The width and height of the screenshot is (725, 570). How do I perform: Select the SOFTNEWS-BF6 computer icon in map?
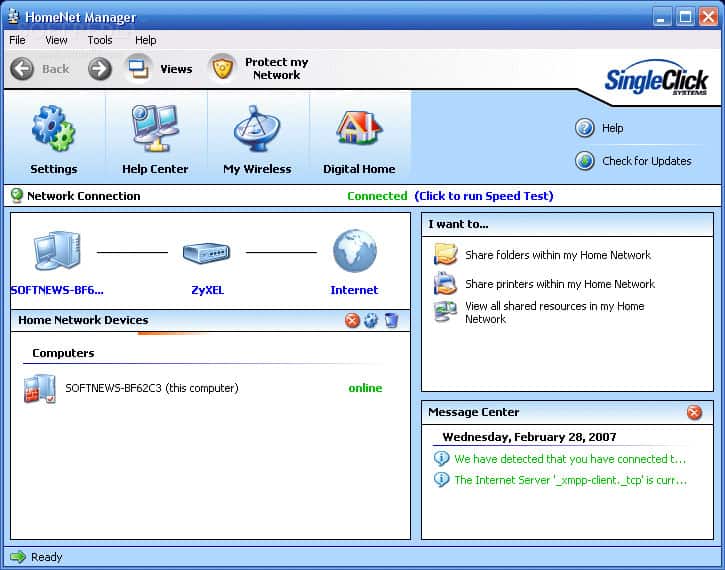coord(57,251)
